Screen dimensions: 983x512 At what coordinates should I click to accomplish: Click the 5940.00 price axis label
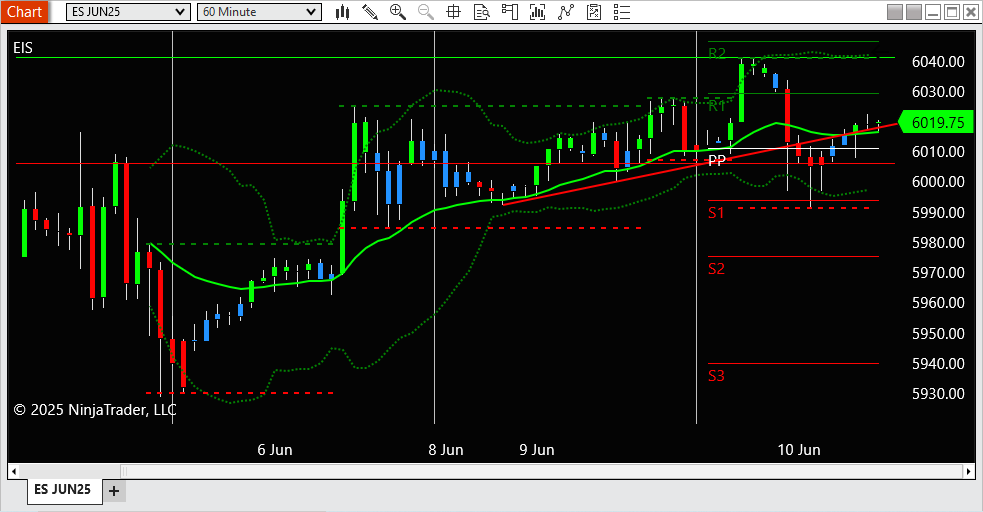click(938, 363)
